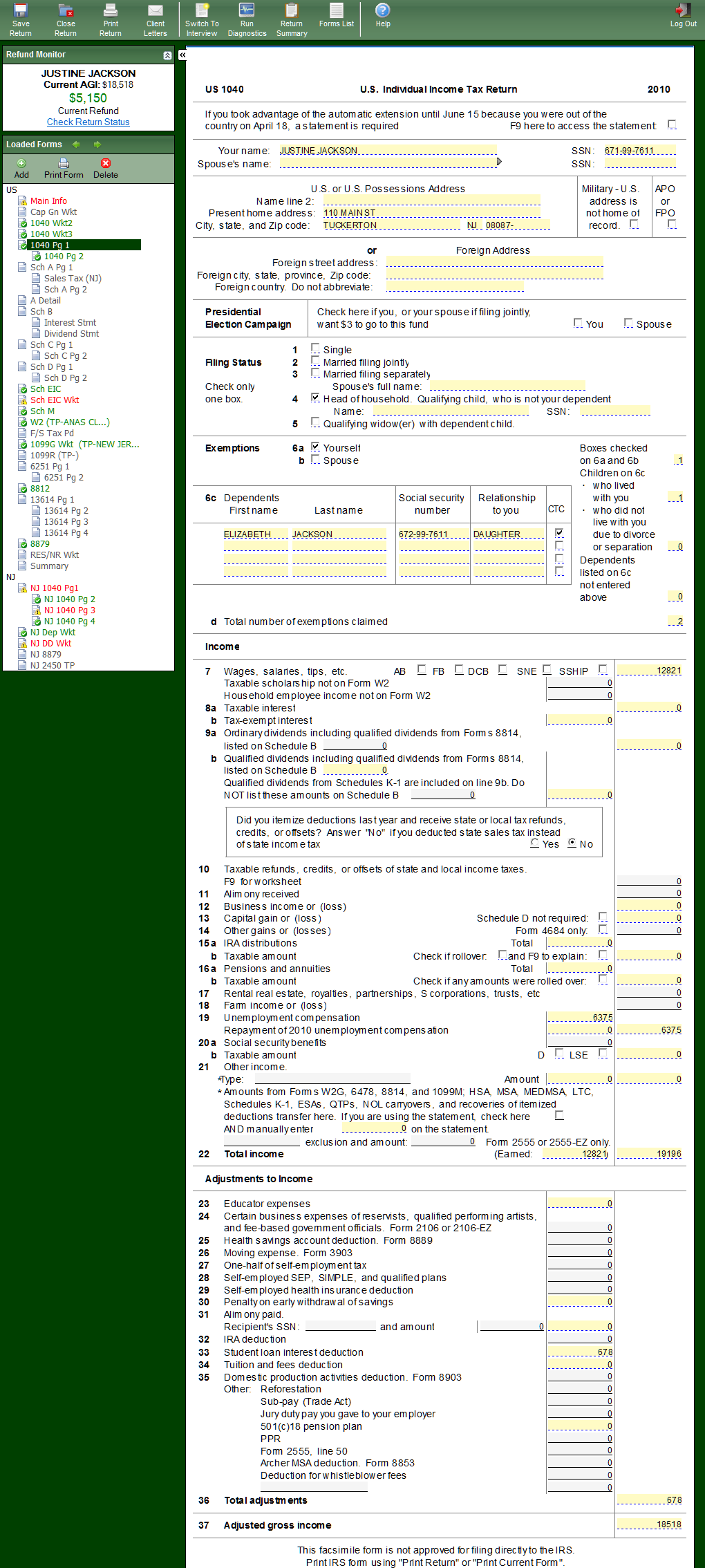
Task: Check the Single filing status box
Action: [316, 348]
